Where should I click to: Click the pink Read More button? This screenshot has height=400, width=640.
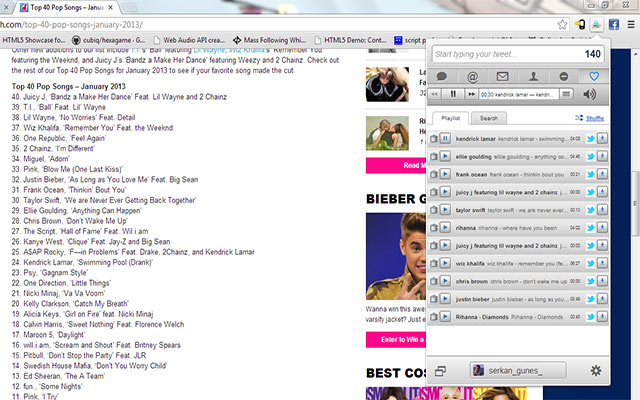click(396, 165)
